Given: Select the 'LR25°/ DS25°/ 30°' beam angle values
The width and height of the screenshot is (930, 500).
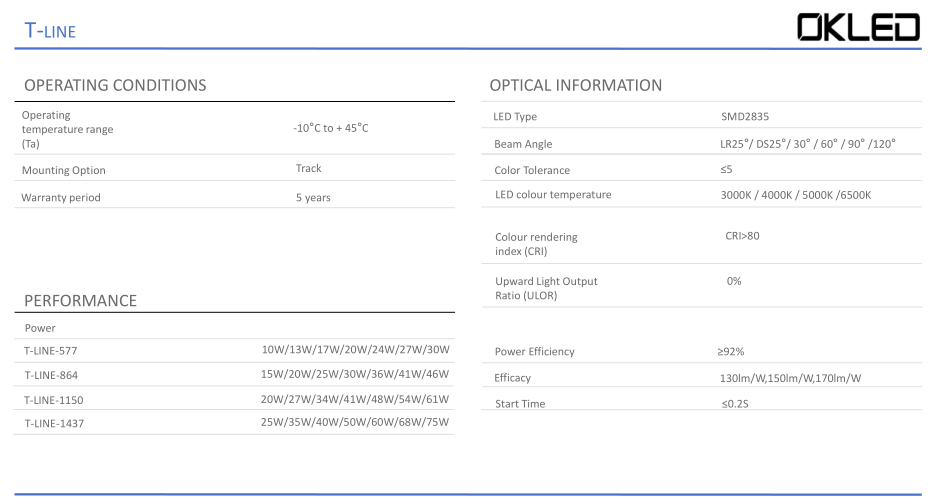Looking at the screenshot, I should coord(765,144).
